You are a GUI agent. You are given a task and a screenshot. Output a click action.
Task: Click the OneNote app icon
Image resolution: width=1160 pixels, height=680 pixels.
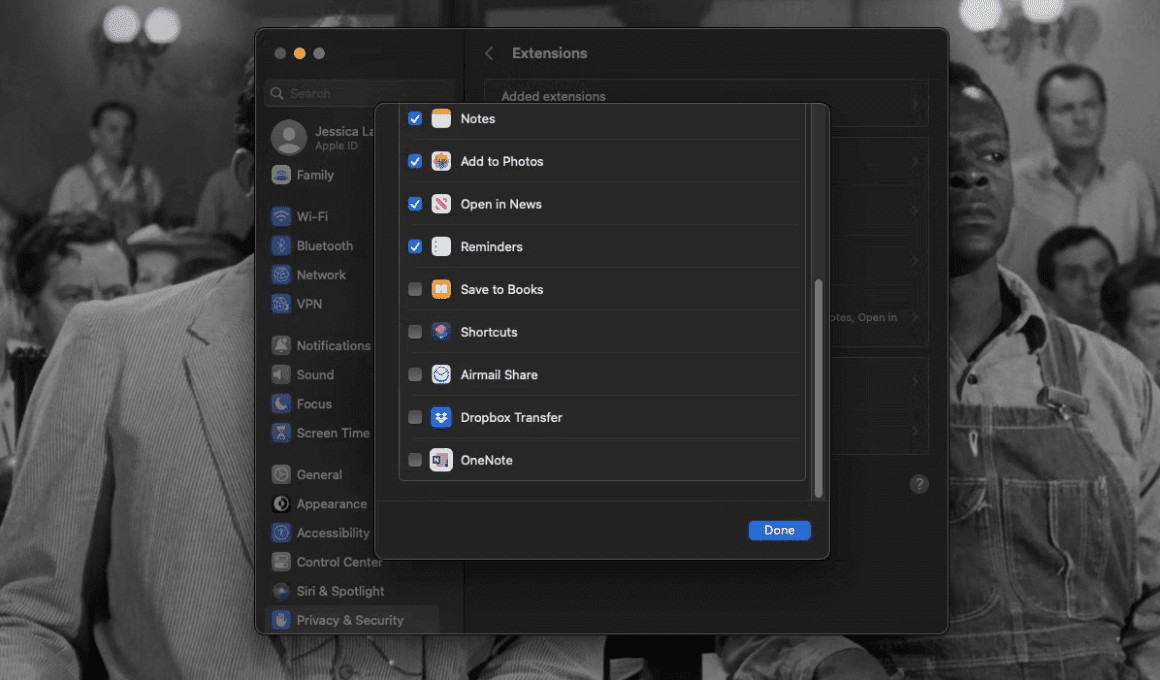[x=441, y=460]
